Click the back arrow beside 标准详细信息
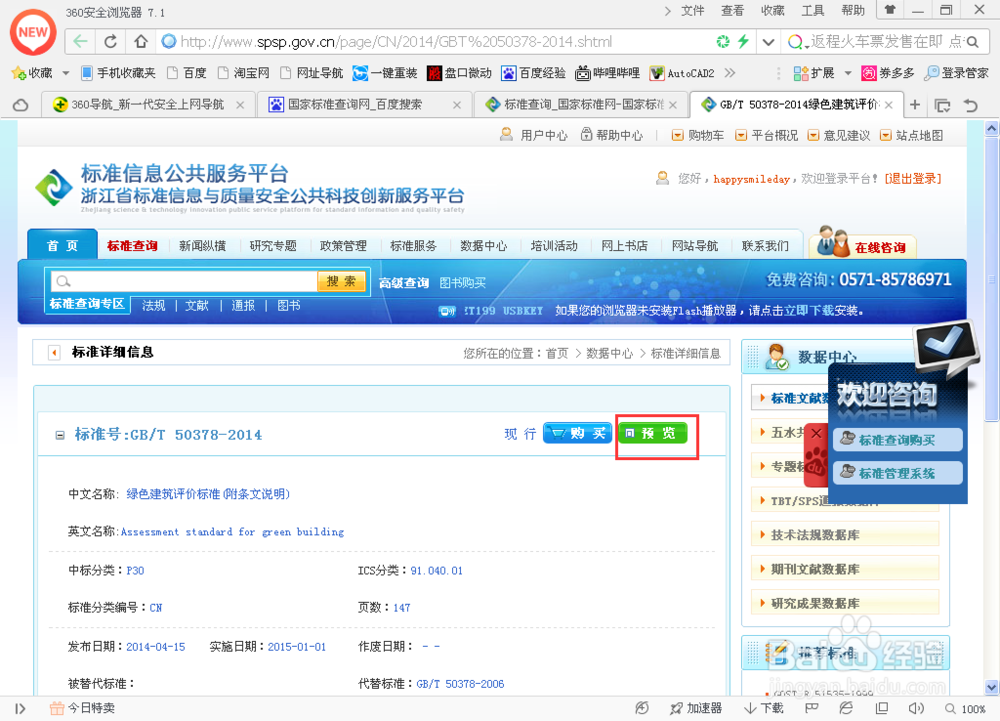 54,352
